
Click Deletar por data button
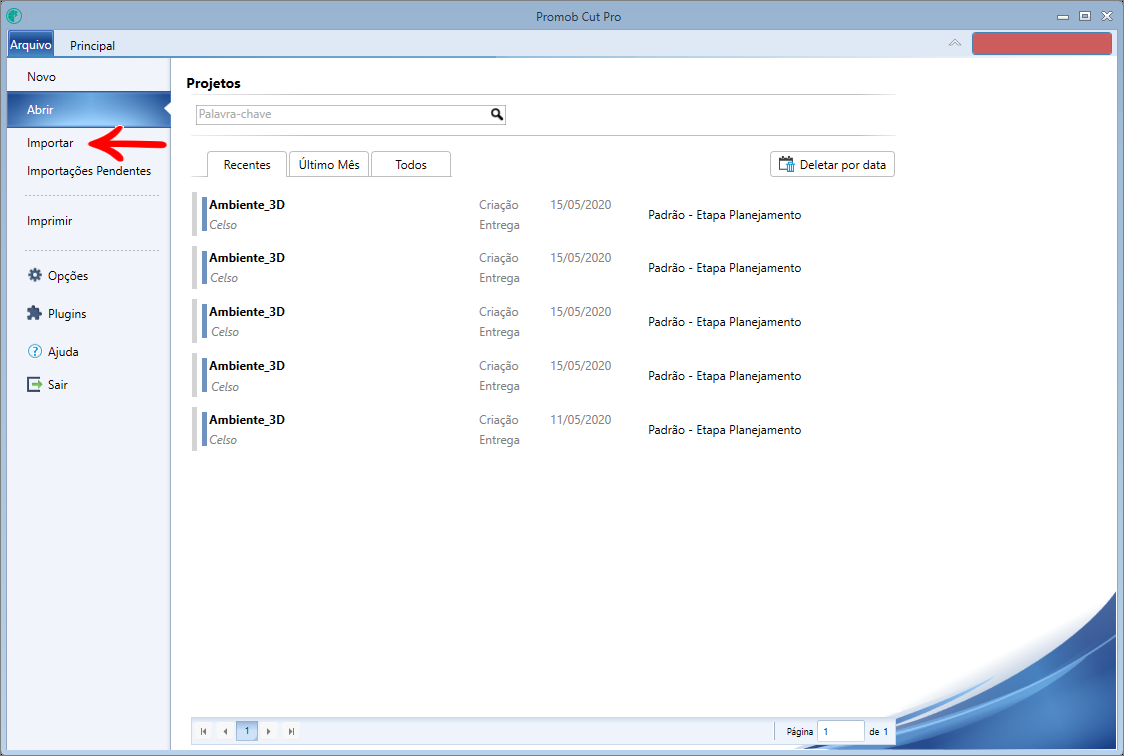pyautogui.click(x=832, y=165)
